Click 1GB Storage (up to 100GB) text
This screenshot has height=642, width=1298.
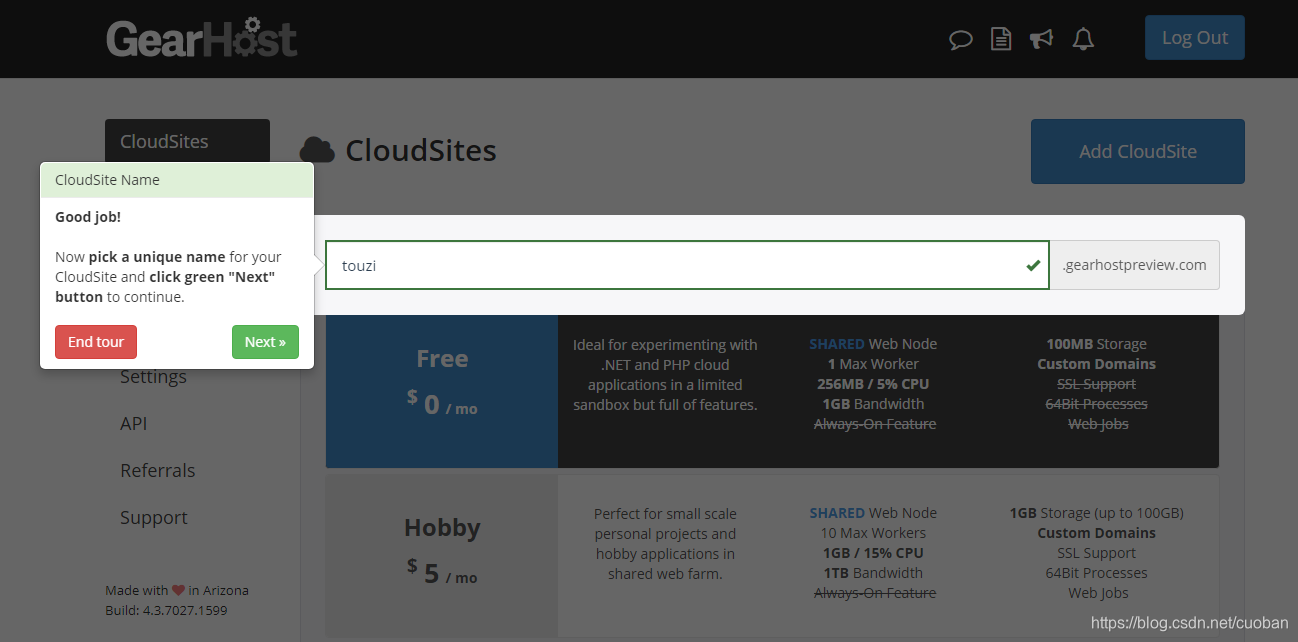[x=1096, y=513]
